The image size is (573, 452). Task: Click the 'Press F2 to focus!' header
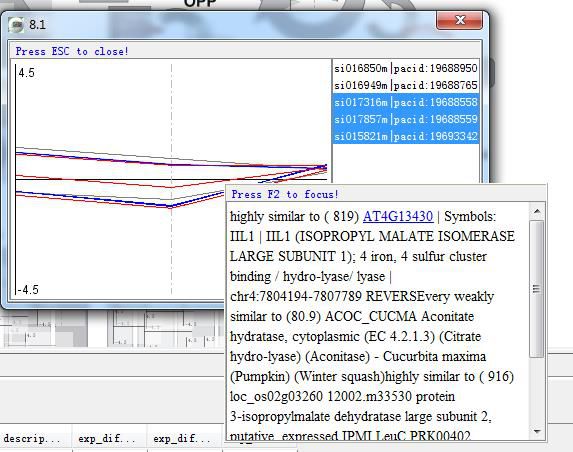(285, 194)
